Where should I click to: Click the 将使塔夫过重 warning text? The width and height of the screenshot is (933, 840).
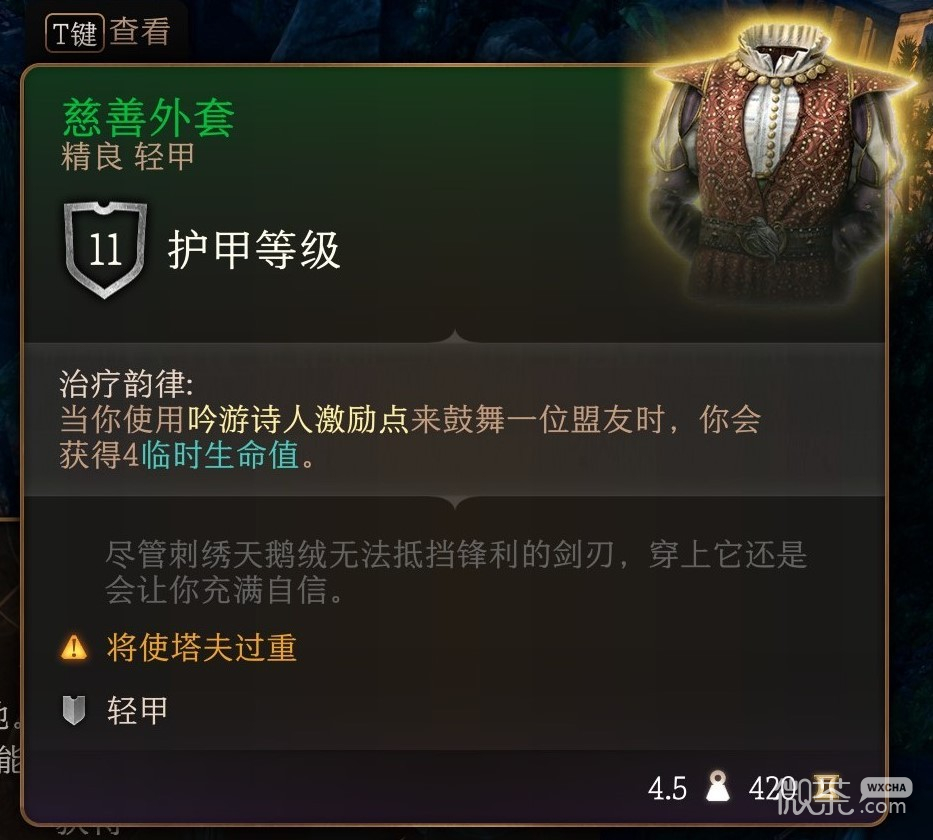[202, 647]
